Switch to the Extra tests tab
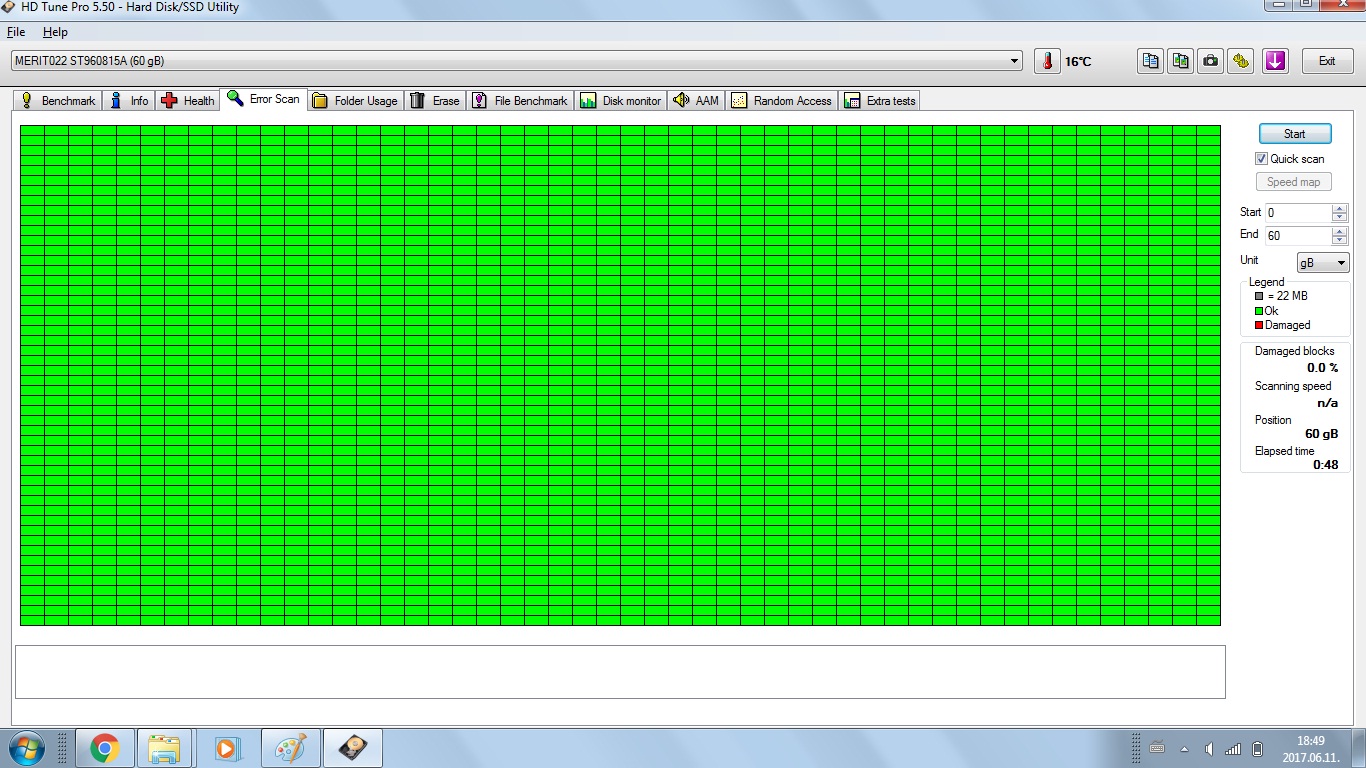Image resolution: width=1366 pixels, height=768 pixels. tap(880, 100)
